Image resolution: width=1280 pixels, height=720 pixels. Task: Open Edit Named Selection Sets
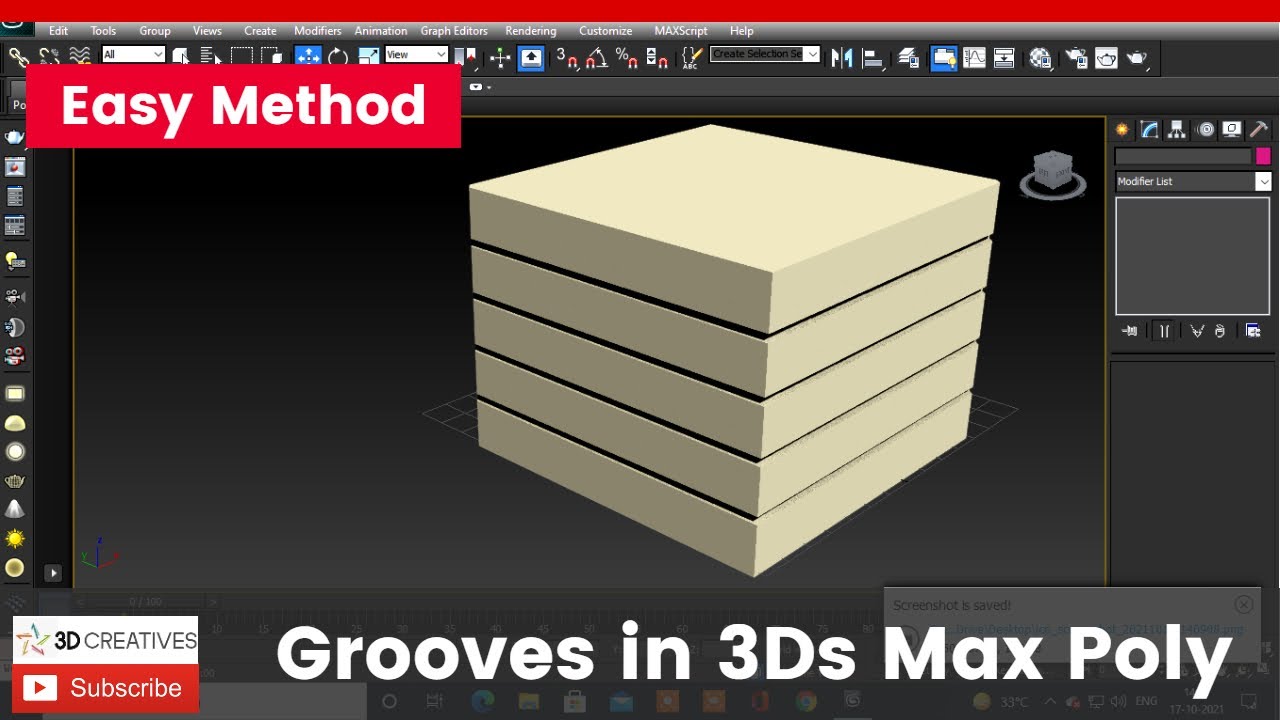point(690,58)
